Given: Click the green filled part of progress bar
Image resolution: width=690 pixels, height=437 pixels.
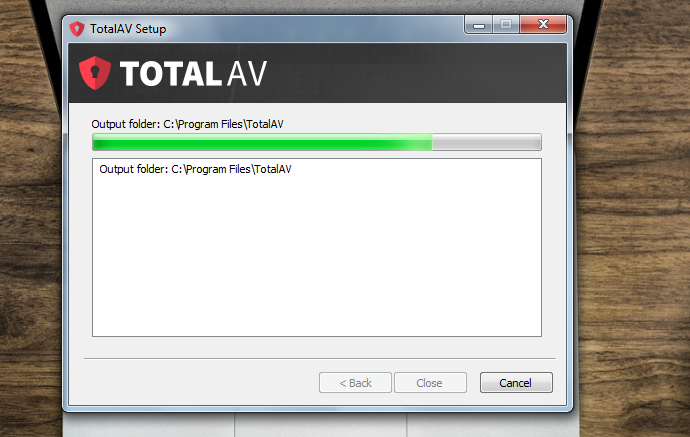Looking at the screenshot, I should (x=262, y=143).
